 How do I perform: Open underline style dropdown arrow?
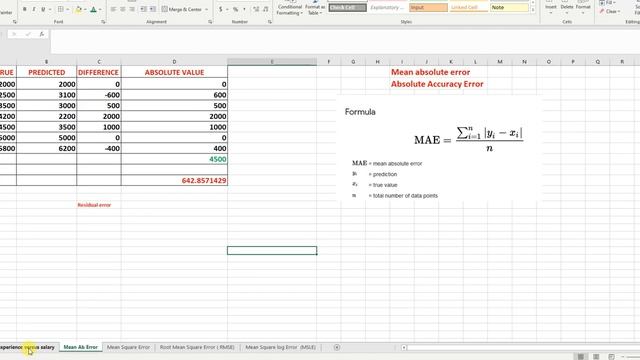(x=49, y=9)
